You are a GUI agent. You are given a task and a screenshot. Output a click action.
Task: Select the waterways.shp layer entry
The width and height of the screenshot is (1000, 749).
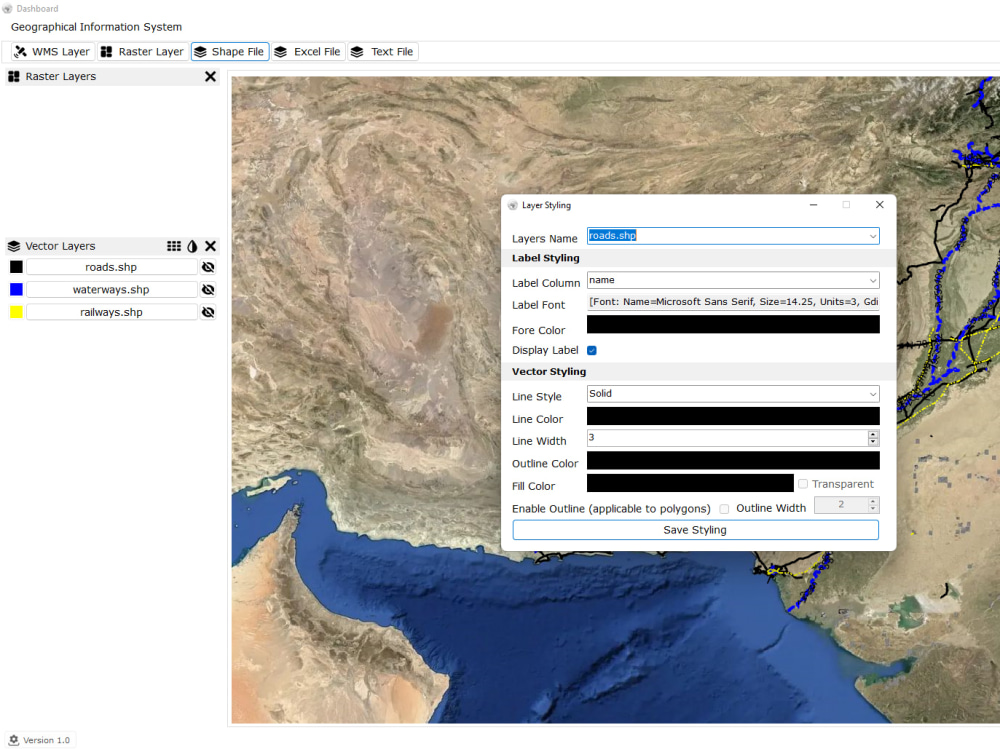point(112,290)
